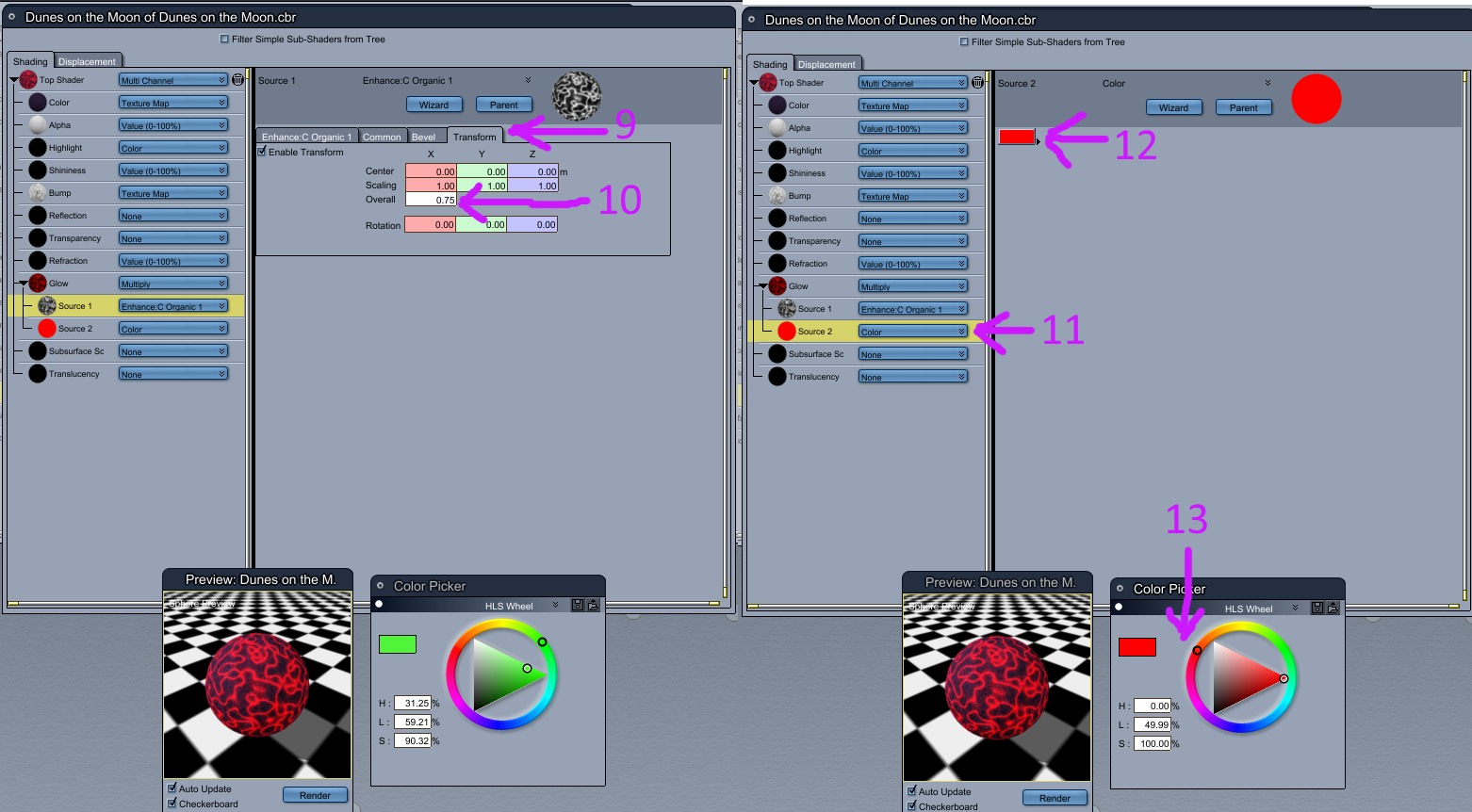Viewport: 1472px width, 812px height.
Task: Click the Source 1 sphere icon in the left window
Action: (x=47, y=306)
